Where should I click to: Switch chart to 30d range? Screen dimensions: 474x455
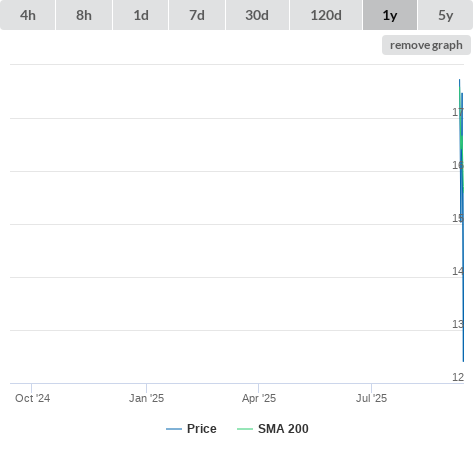pos(257,15)
